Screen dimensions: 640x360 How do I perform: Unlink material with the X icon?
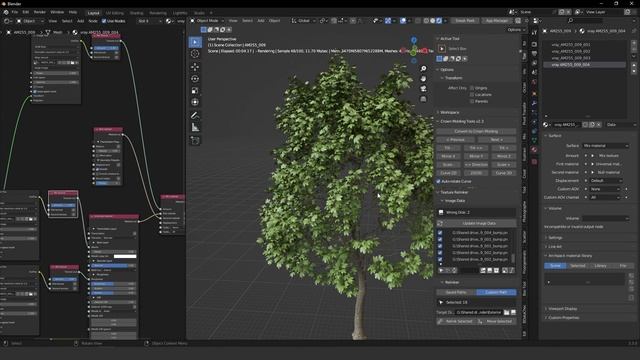(599, 124)
